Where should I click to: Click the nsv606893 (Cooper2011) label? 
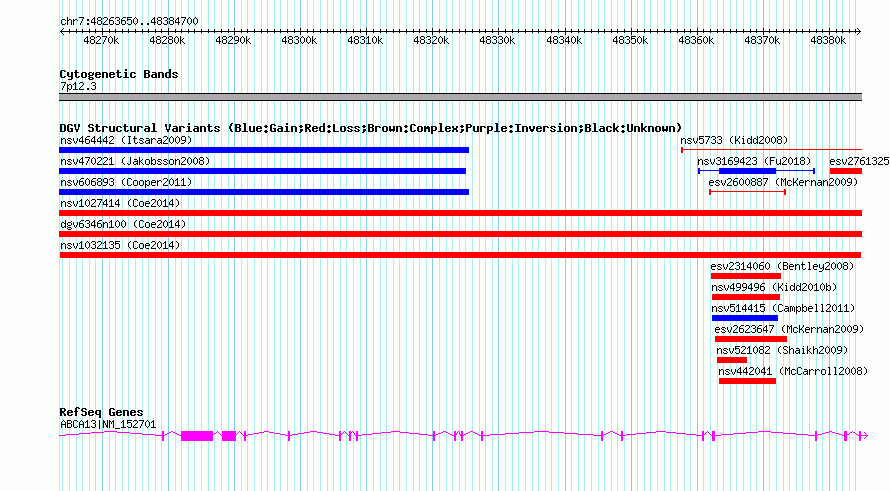(x=126, y=182)
